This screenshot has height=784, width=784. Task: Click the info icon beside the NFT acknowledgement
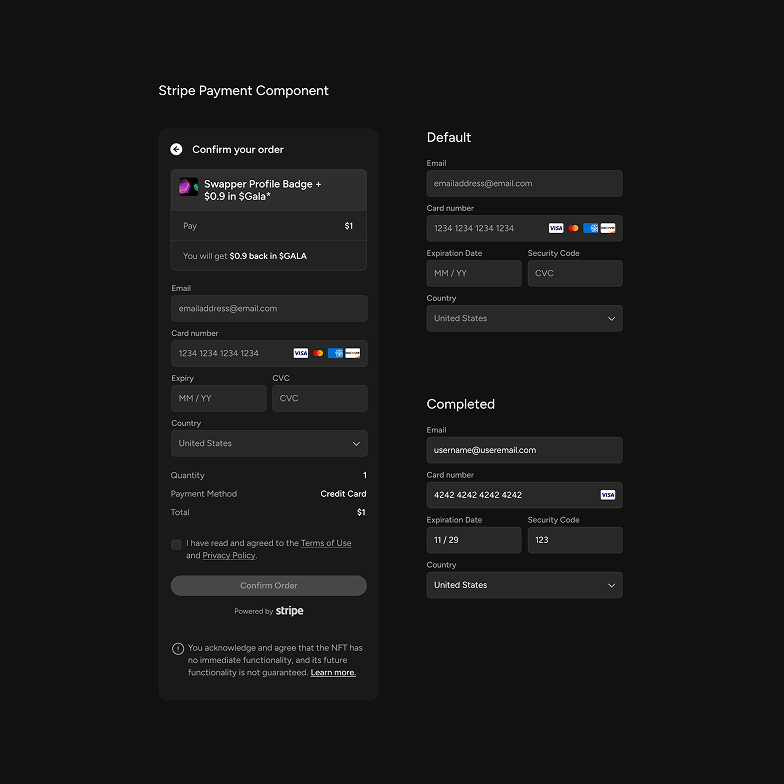[x=178, y=648]
